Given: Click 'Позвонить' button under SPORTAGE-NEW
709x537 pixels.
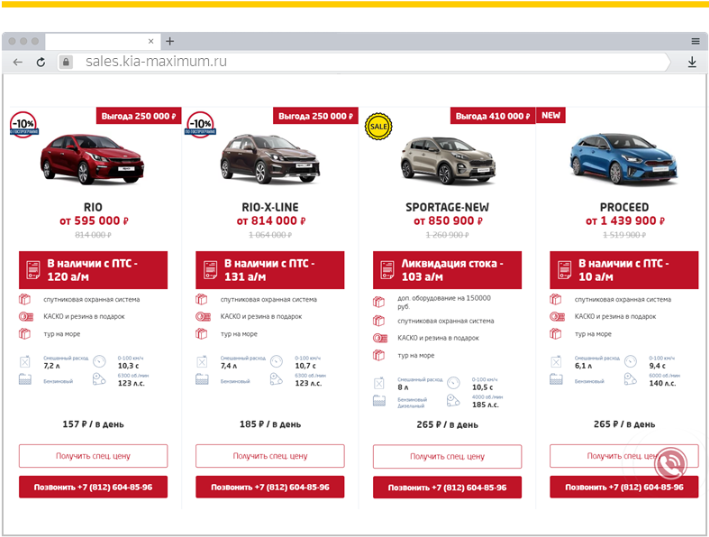Looking at the screenshot, I should [x=447, y=487].
